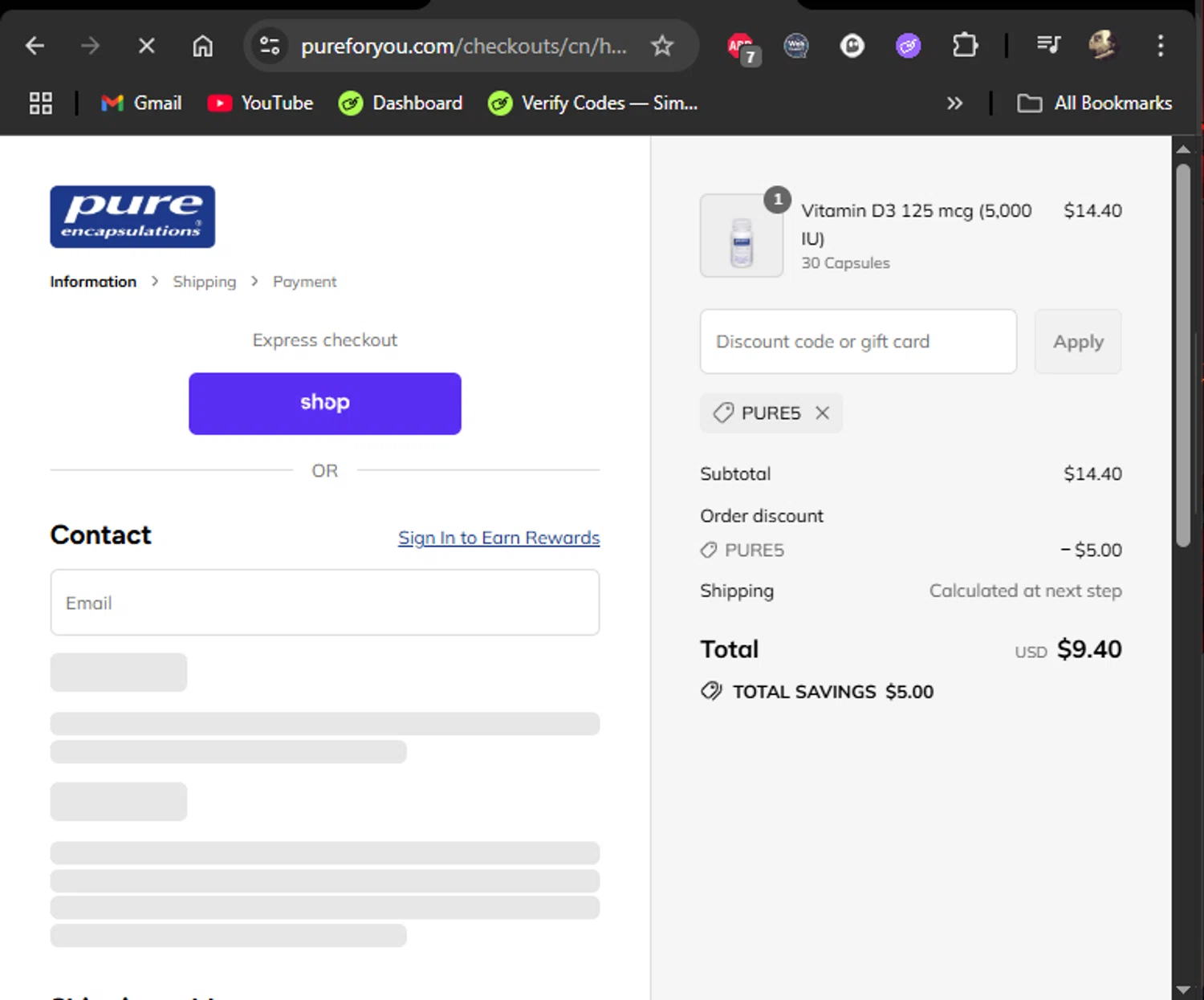Pay with the purple Shop express button
The width and height of the screenshot is (1204, 1000).
325,404
